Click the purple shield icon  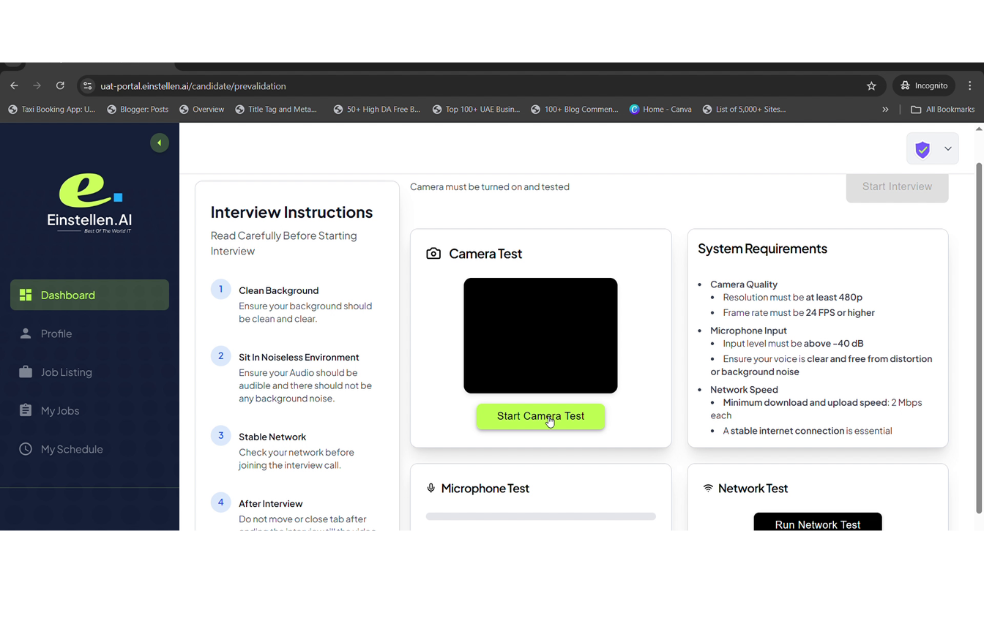click(922, 149)
